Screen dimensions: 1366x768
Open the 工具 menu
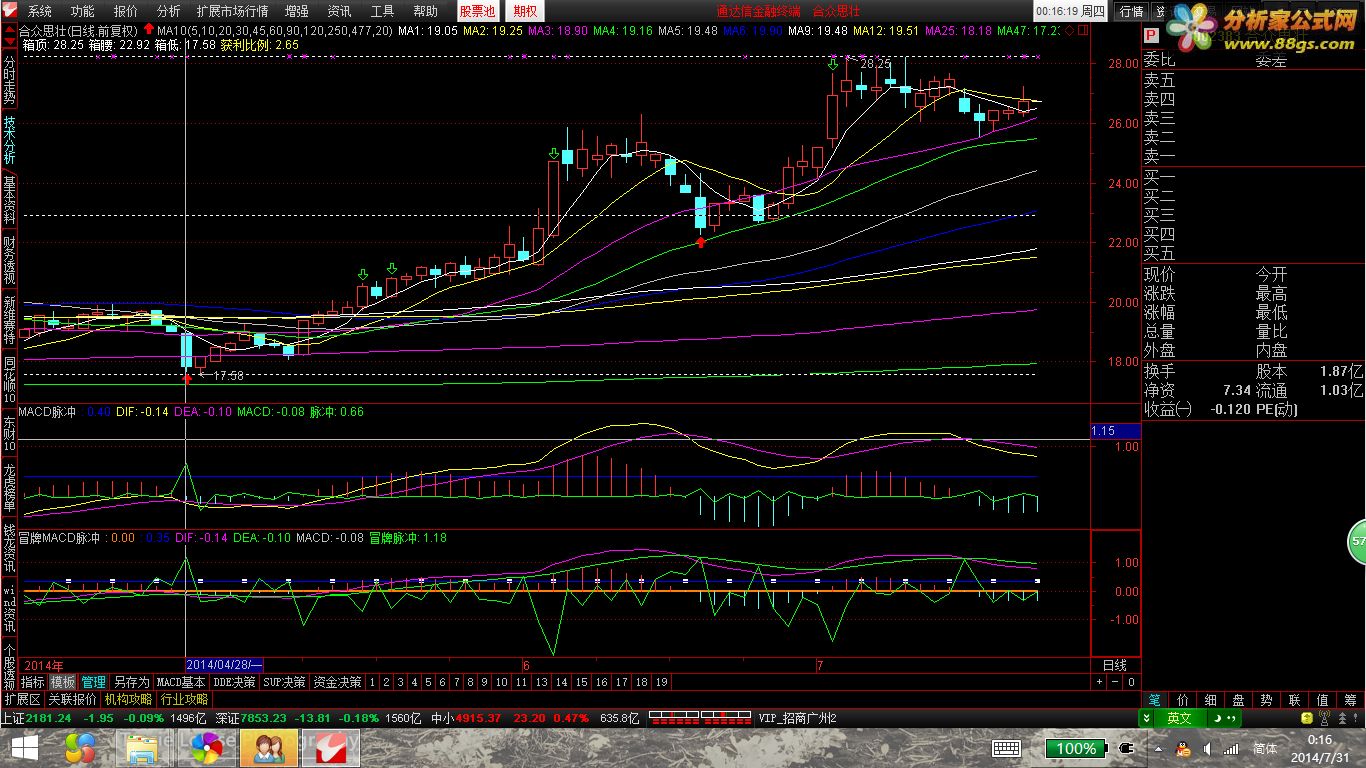pos(382,11)
